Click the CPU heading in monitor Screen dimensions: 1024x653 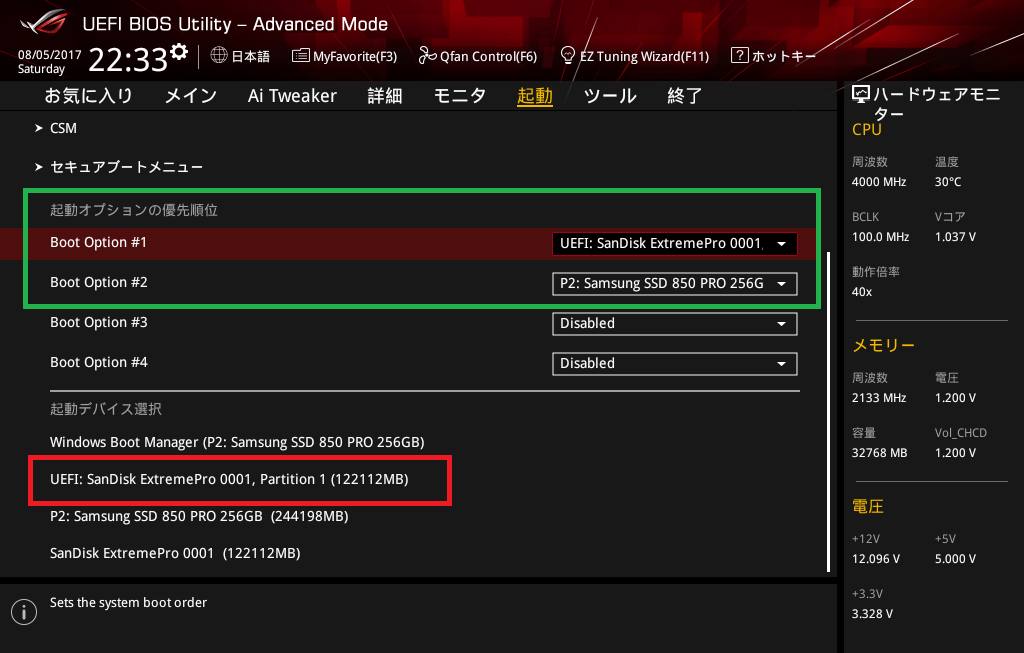(867, 130)
